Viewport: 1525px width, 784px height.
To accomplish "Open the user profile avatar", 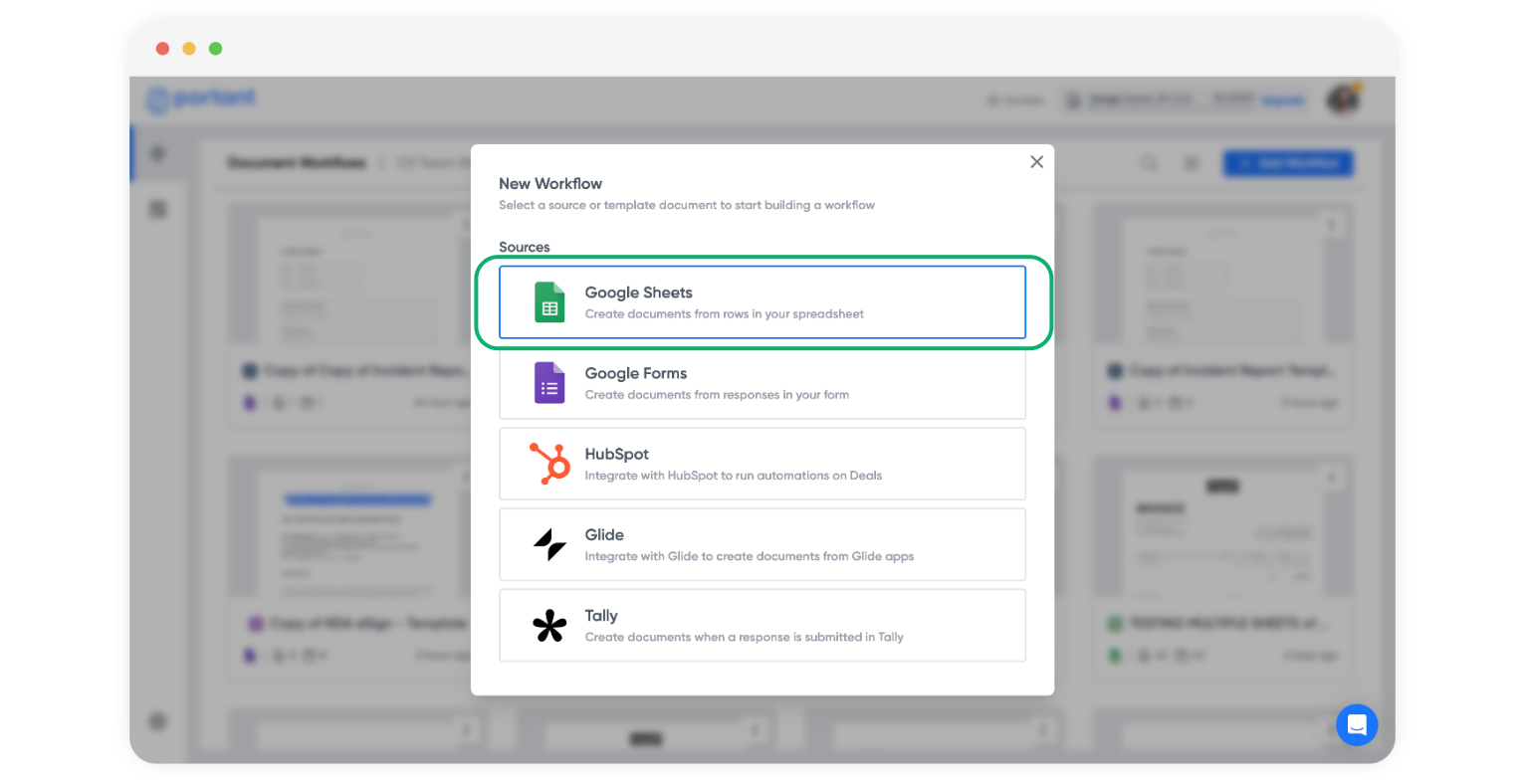I will click(1343, 99).
